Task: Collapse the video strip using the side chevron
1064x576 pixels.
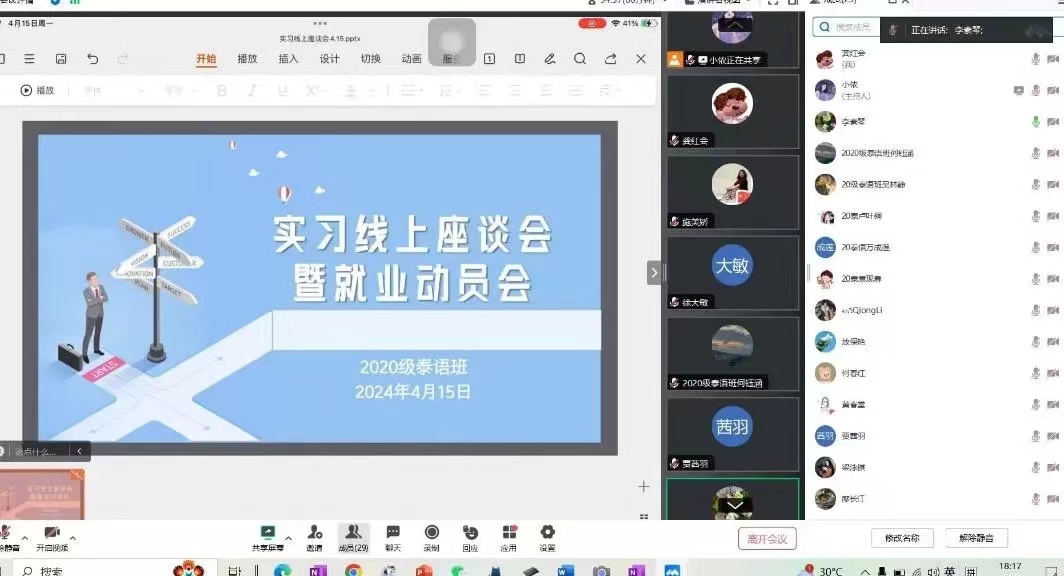Action: (x=654, y=272)
